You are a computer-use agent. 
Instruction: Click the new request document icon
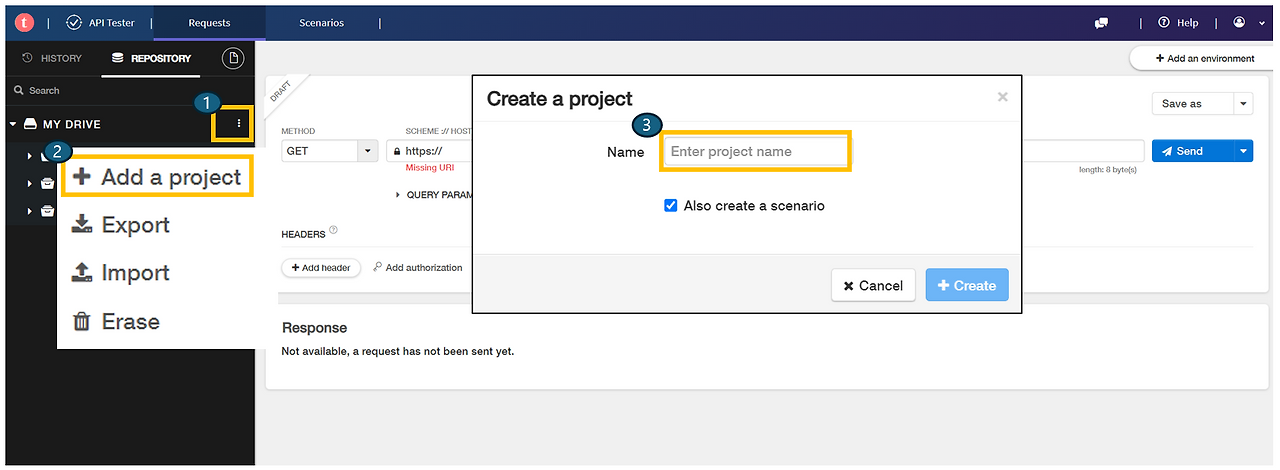click(x=233, y=58)
